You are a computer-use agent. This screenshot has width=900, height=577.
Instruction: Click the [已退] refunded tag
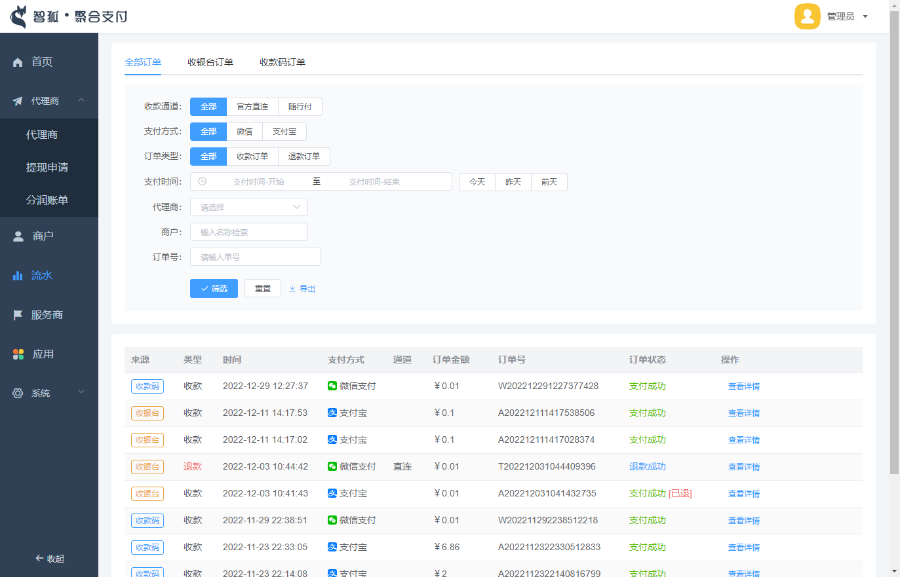pyautogui.click(x=680, y=494)
